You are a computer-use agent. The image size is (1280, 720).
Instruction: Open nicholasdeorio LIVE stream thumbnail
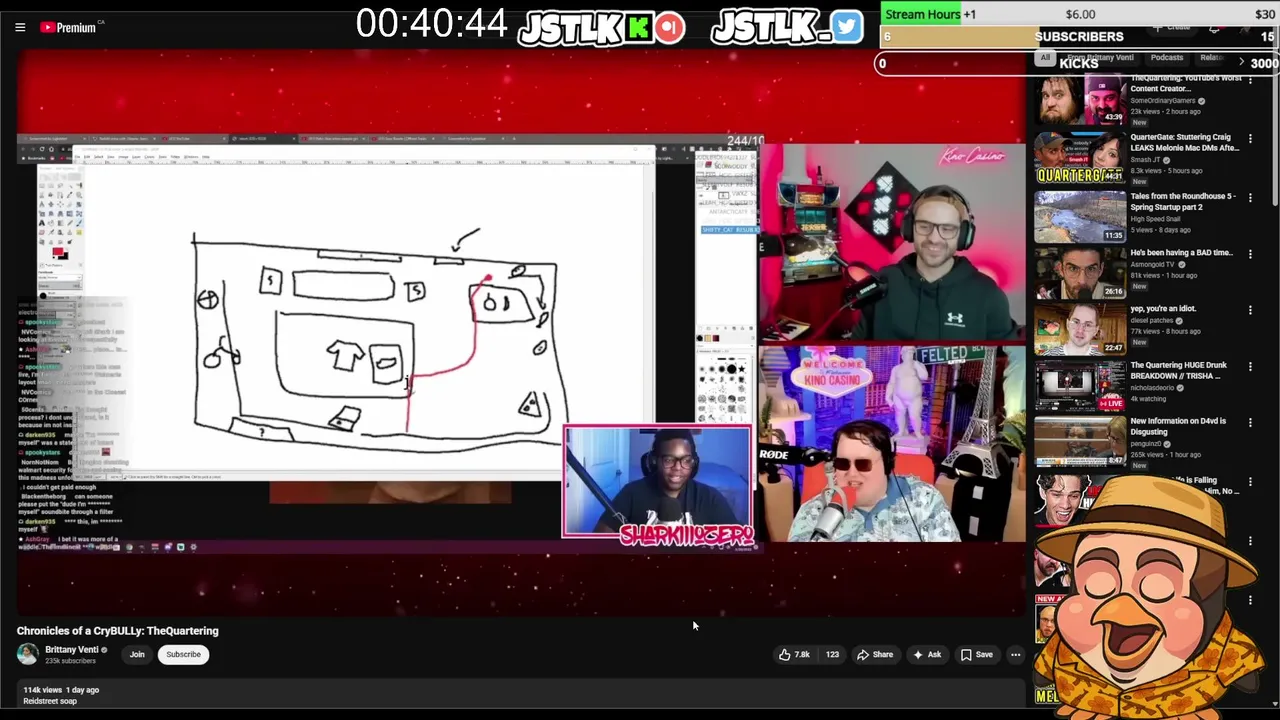point(1080,385)
